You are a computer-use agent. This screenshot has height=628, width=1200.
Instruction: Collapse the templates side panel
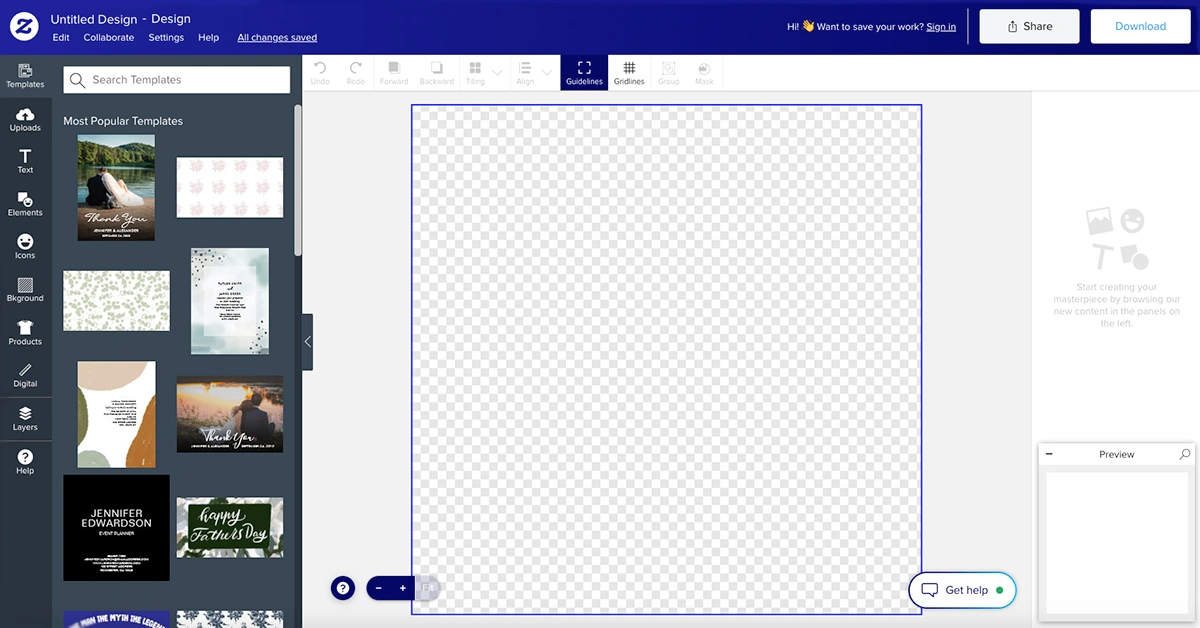[x=307, y=342]
